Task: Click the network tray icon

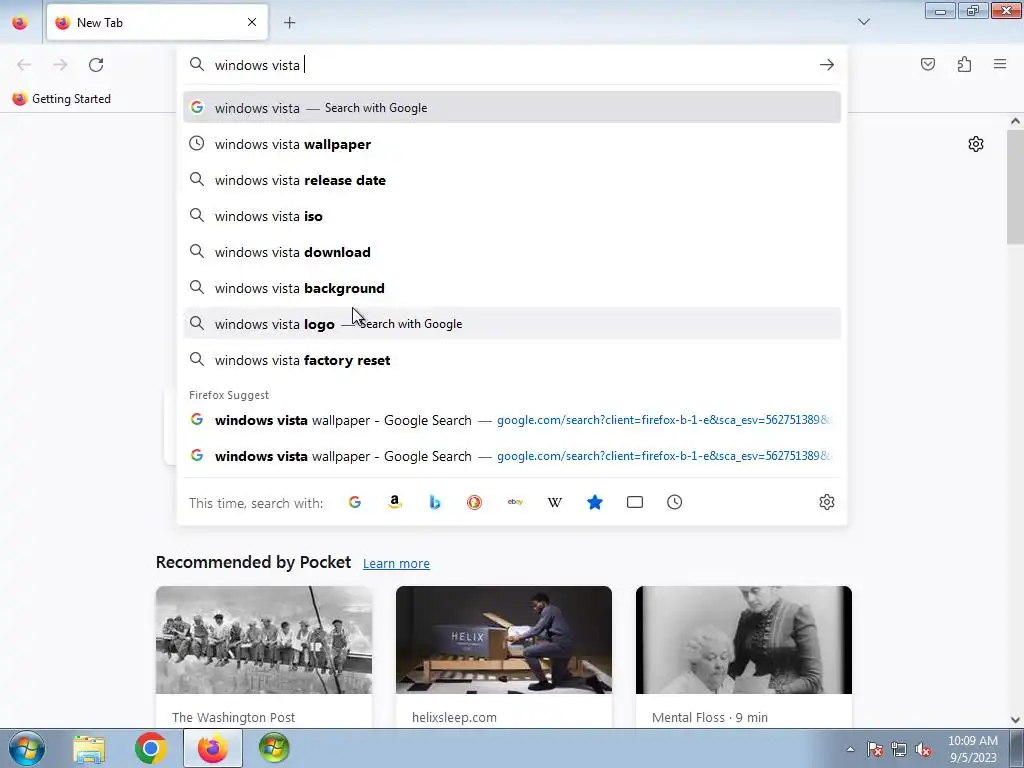Action: (899, 749)
